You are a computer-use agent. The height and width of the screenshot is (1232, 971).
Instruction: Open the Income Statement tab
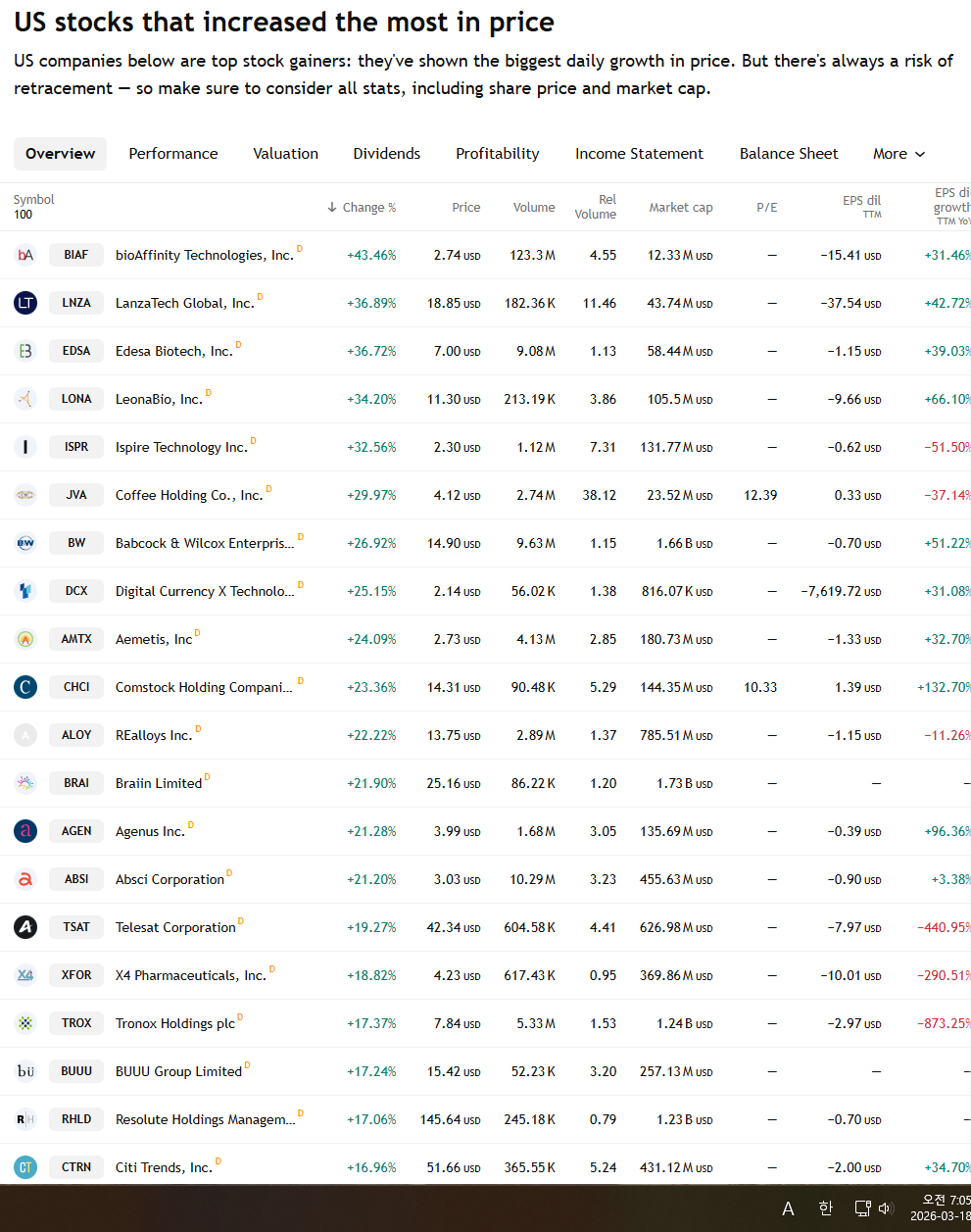(639, 154)
